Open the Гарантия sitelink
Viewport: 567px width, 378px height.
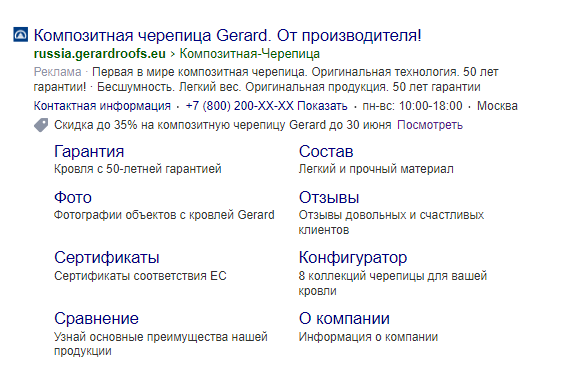(x=89, y=151)
